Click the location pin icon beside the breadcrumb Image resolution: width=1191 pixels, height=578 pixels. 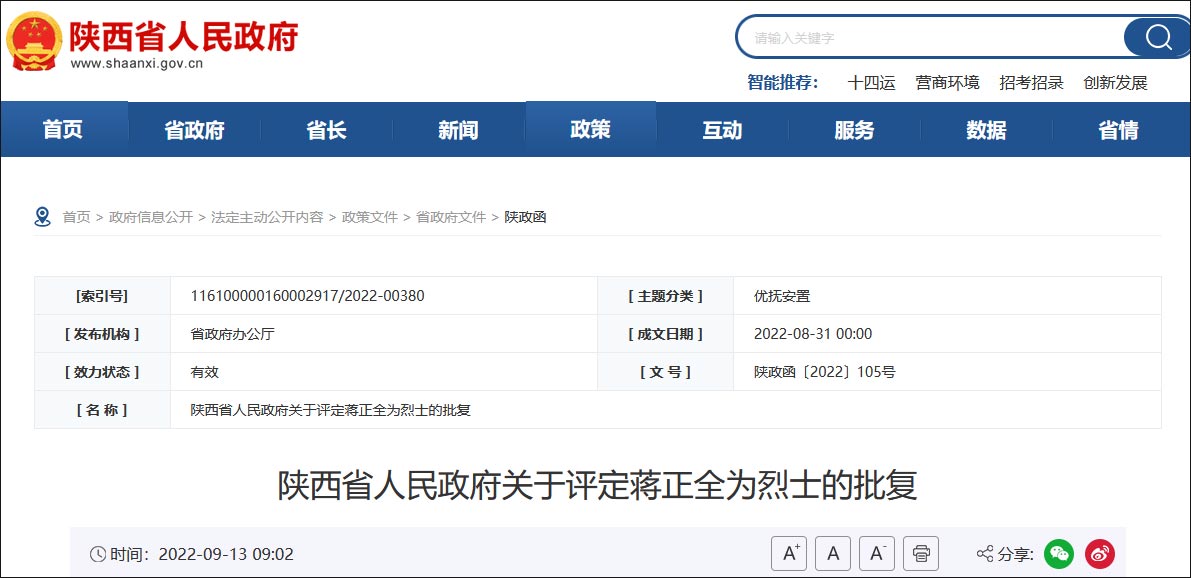click(x=41, y=216)
